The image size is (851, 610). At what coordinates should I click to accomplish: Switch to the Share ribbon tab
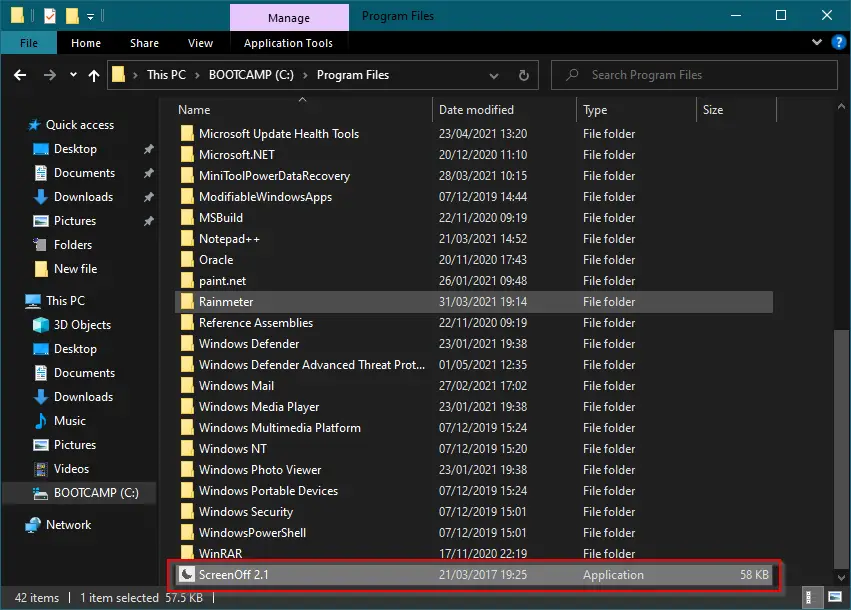point(144,42)
